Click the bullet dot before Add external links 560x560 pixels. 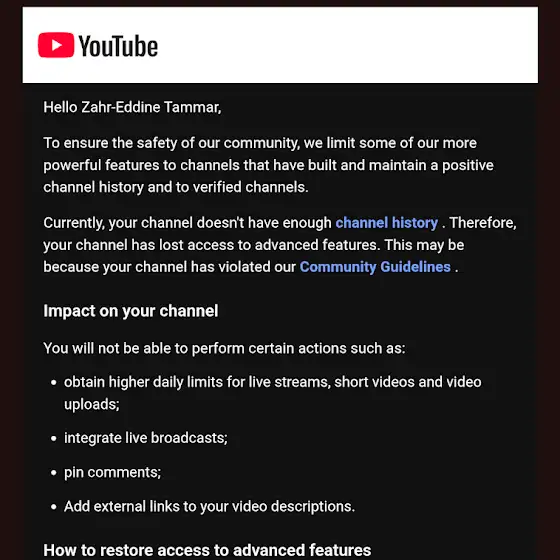(54, 507)
